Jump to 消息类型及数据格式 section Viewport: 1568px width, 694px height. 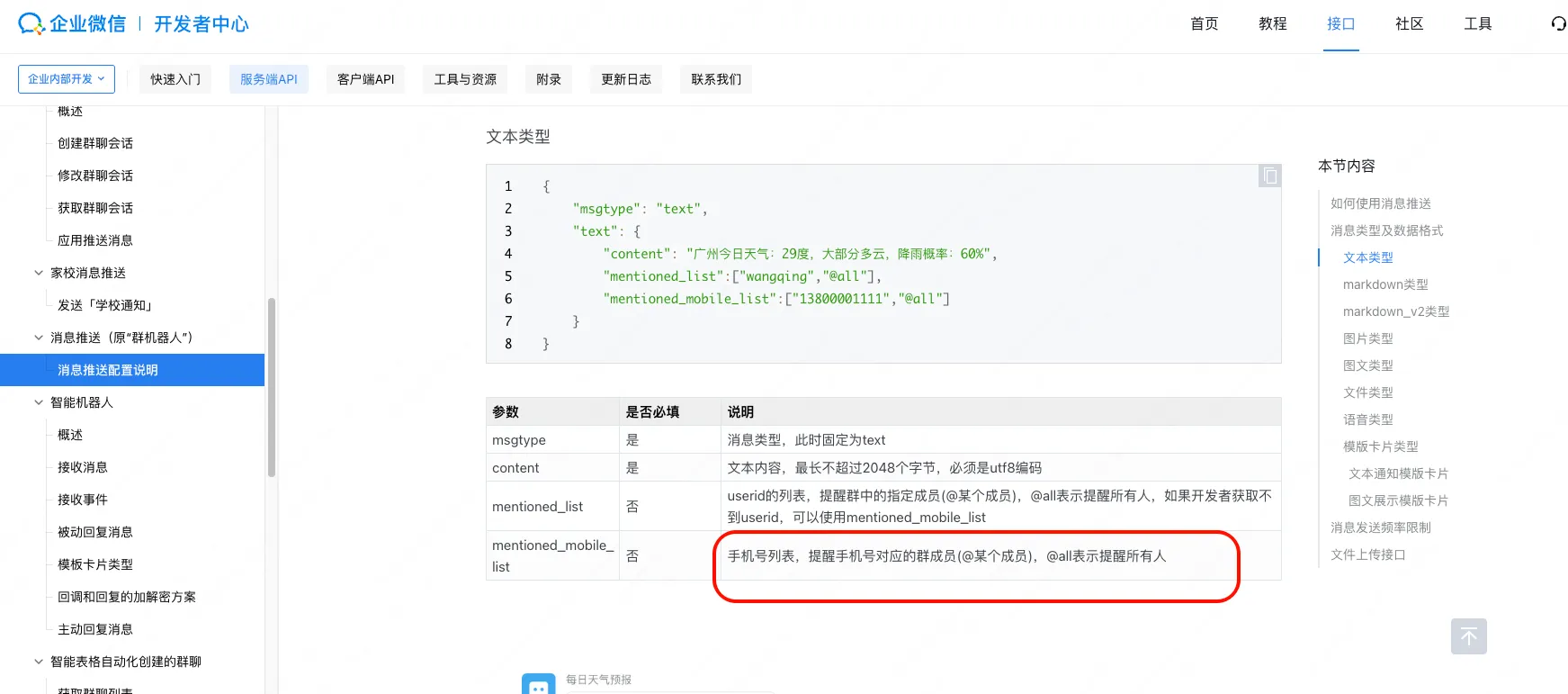click(x=1387, y=230)
